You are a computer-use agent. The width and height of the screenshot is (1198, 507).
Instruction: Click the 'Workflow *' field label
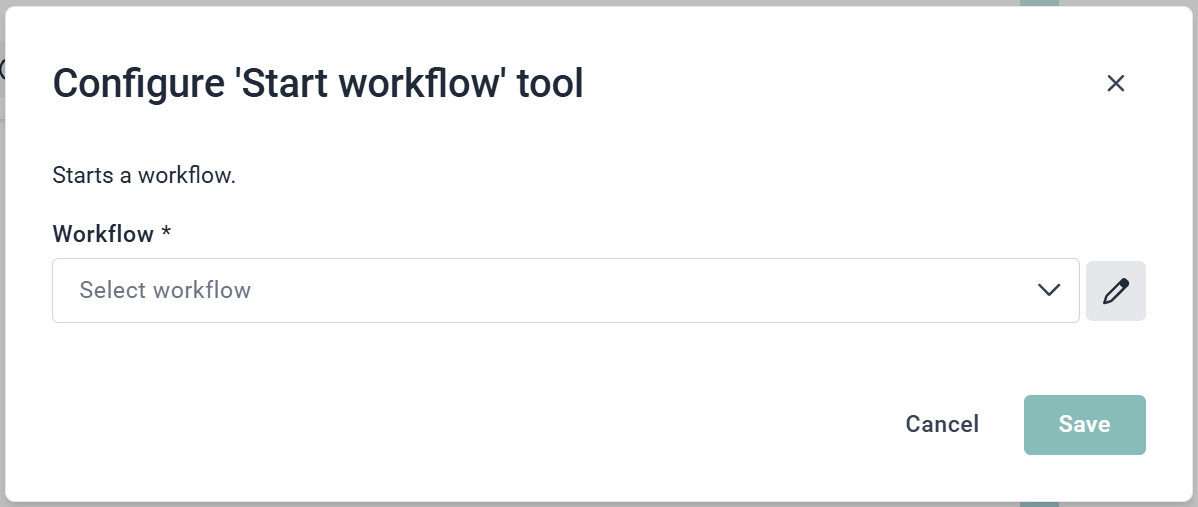(x=104, y=234)
